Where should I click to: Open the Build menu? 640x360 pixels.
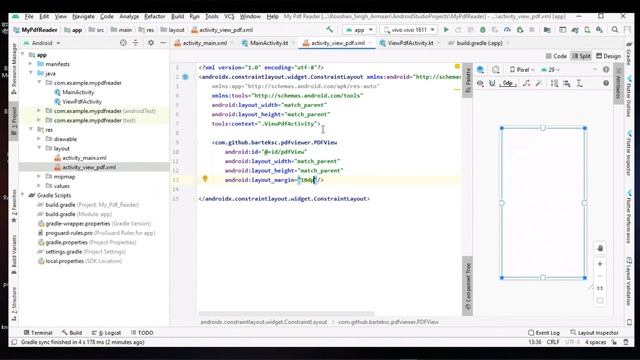[177, 16]
